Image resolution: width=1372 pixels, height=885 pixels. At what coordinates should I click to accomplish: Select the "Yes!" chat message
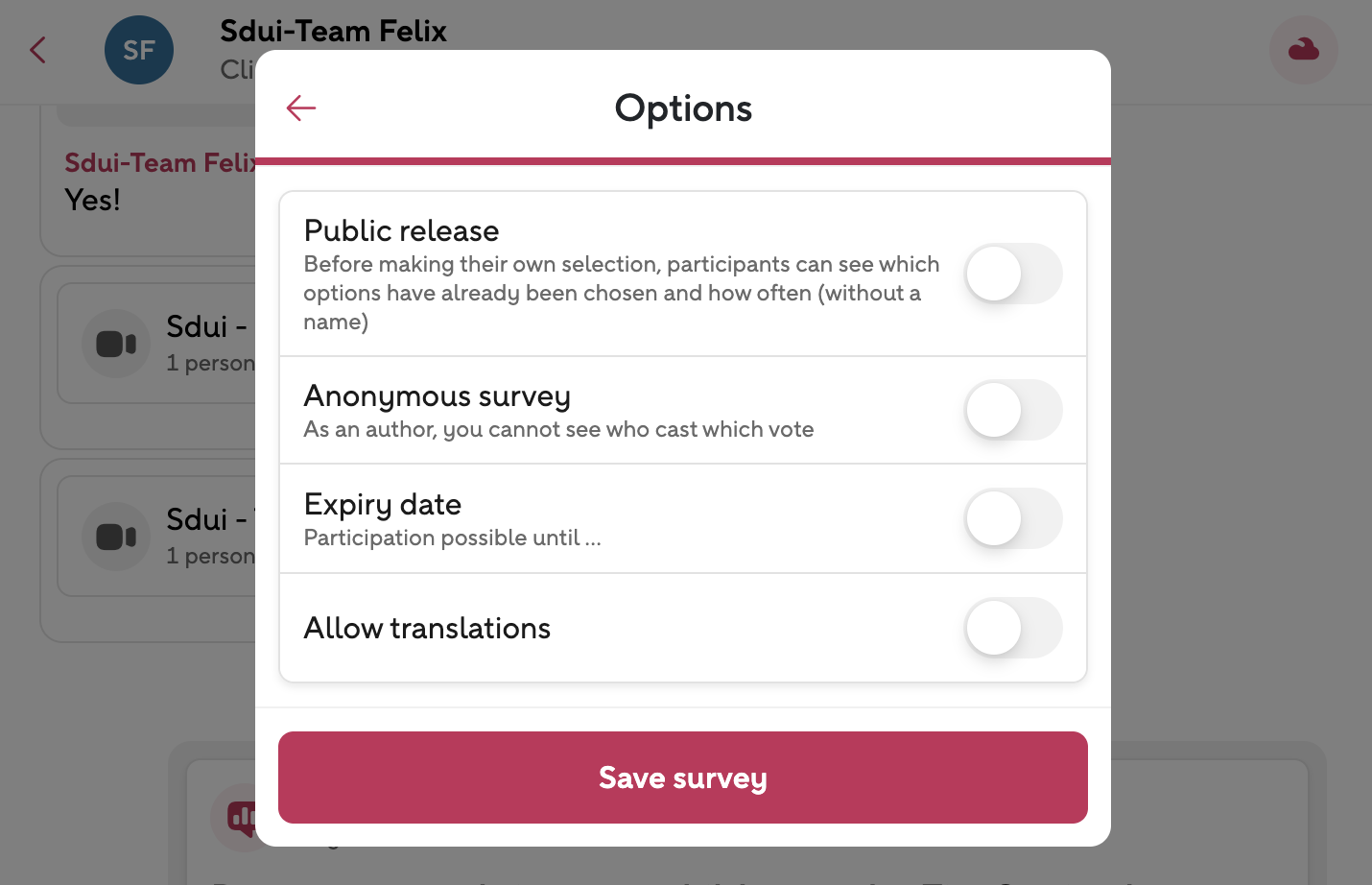click(x=93, y=200)
